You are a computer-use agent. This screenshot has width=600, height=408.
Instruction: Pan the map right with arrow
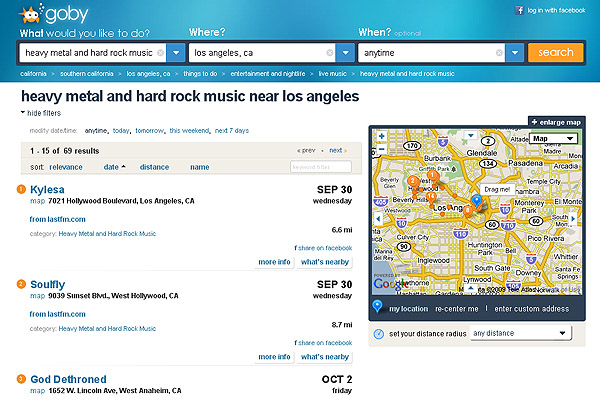coord(573,219)
